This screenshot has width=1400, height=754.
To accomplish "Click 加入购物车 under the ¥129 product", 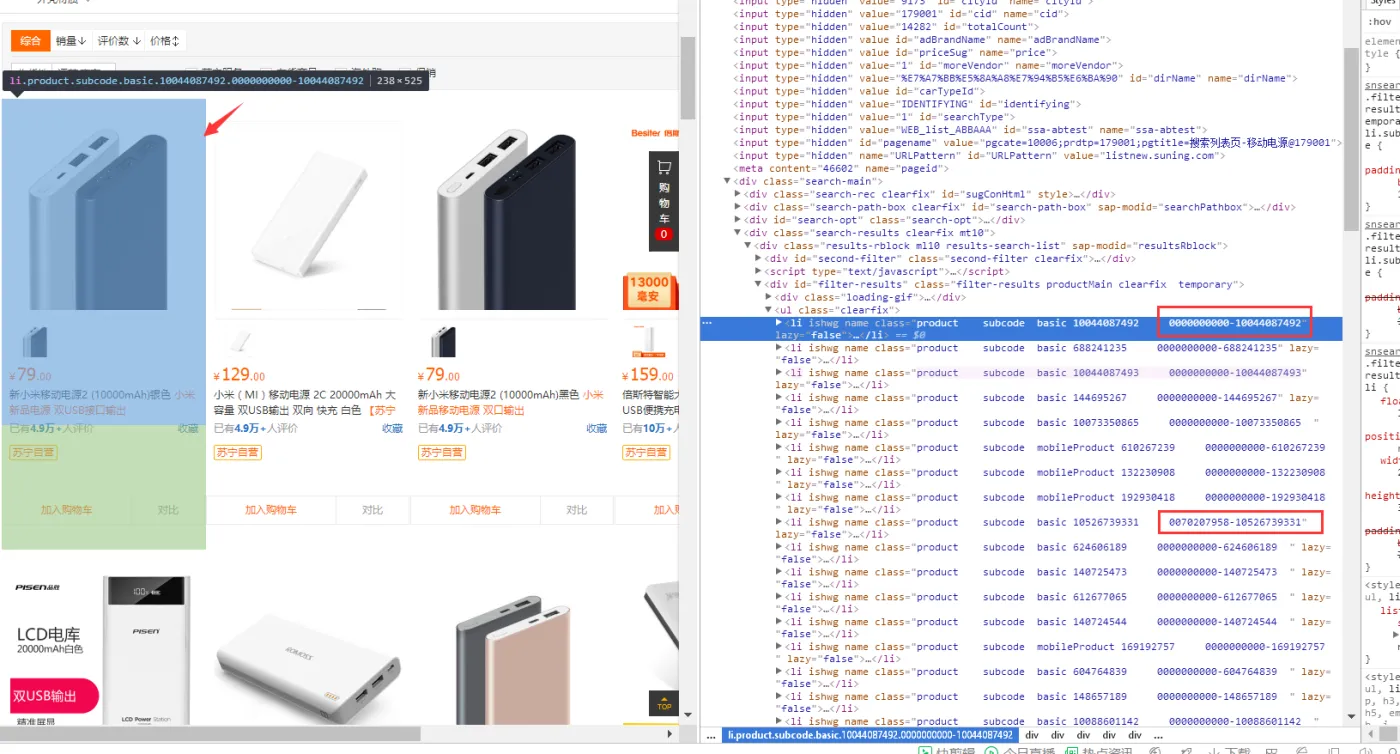I will [270, 510].
